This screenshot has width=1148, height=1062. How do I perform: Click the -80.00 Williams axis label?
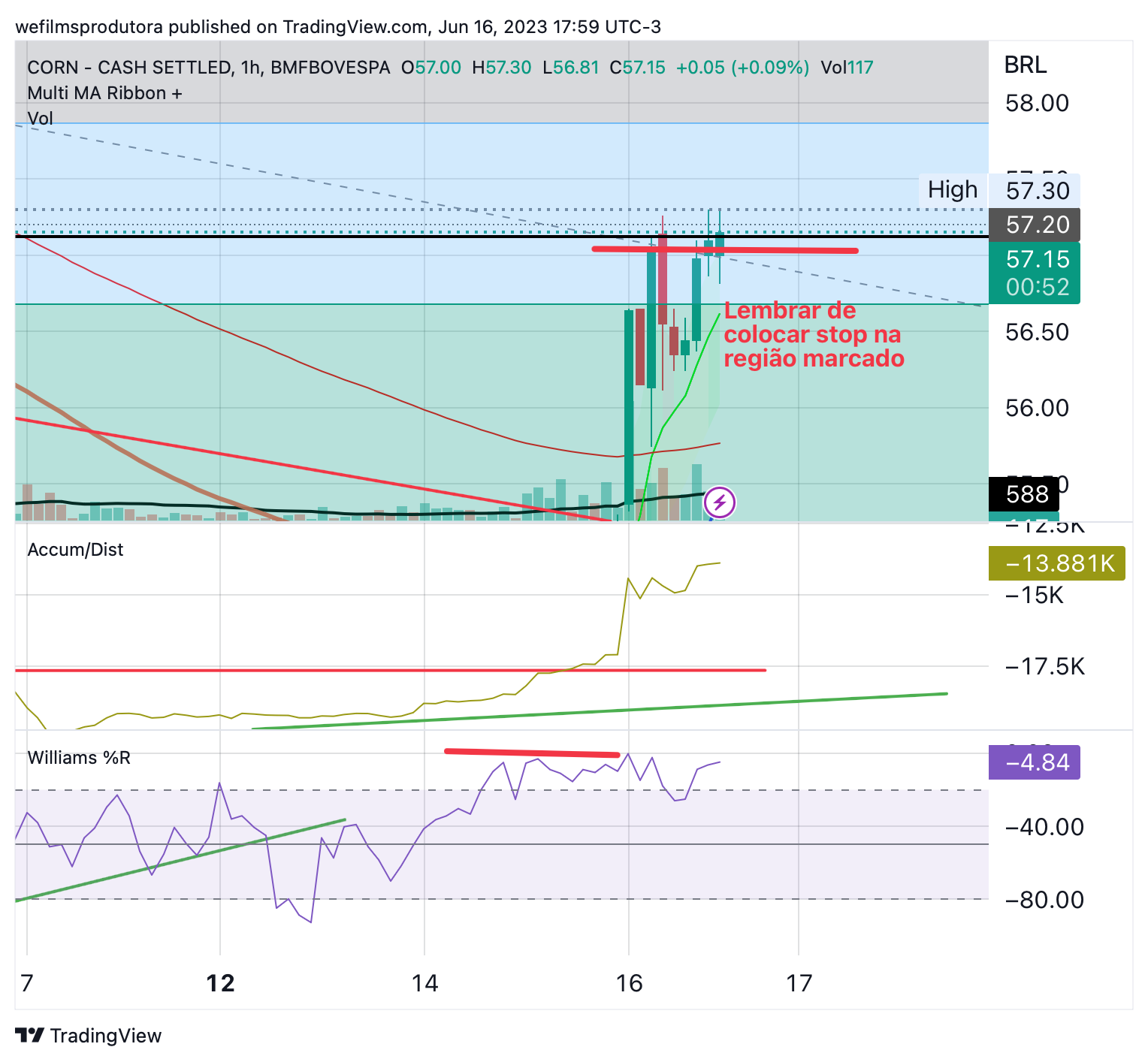click(x=1044, y=900)
